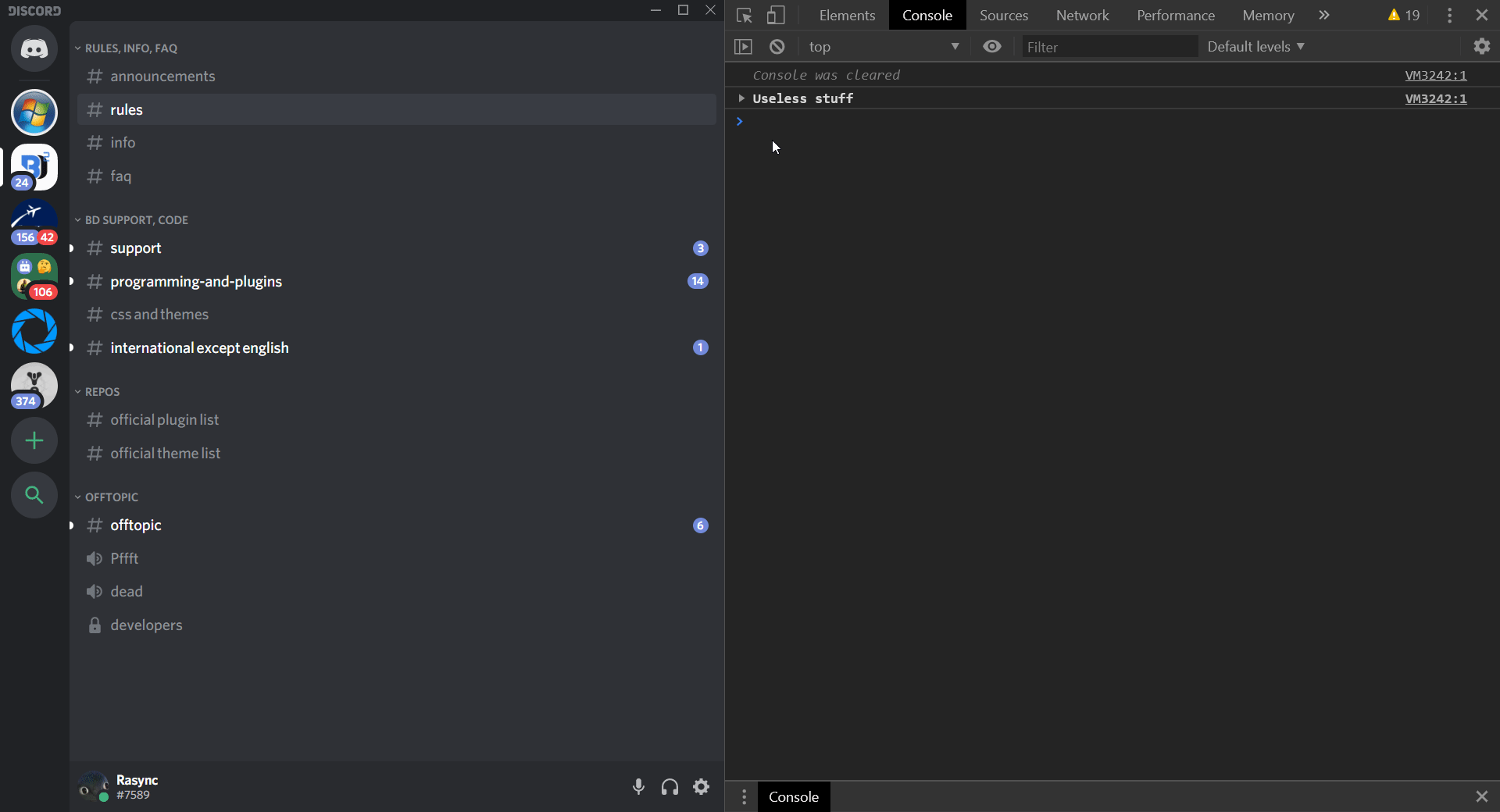Open the Default levels dropdown

point(1255,47)
